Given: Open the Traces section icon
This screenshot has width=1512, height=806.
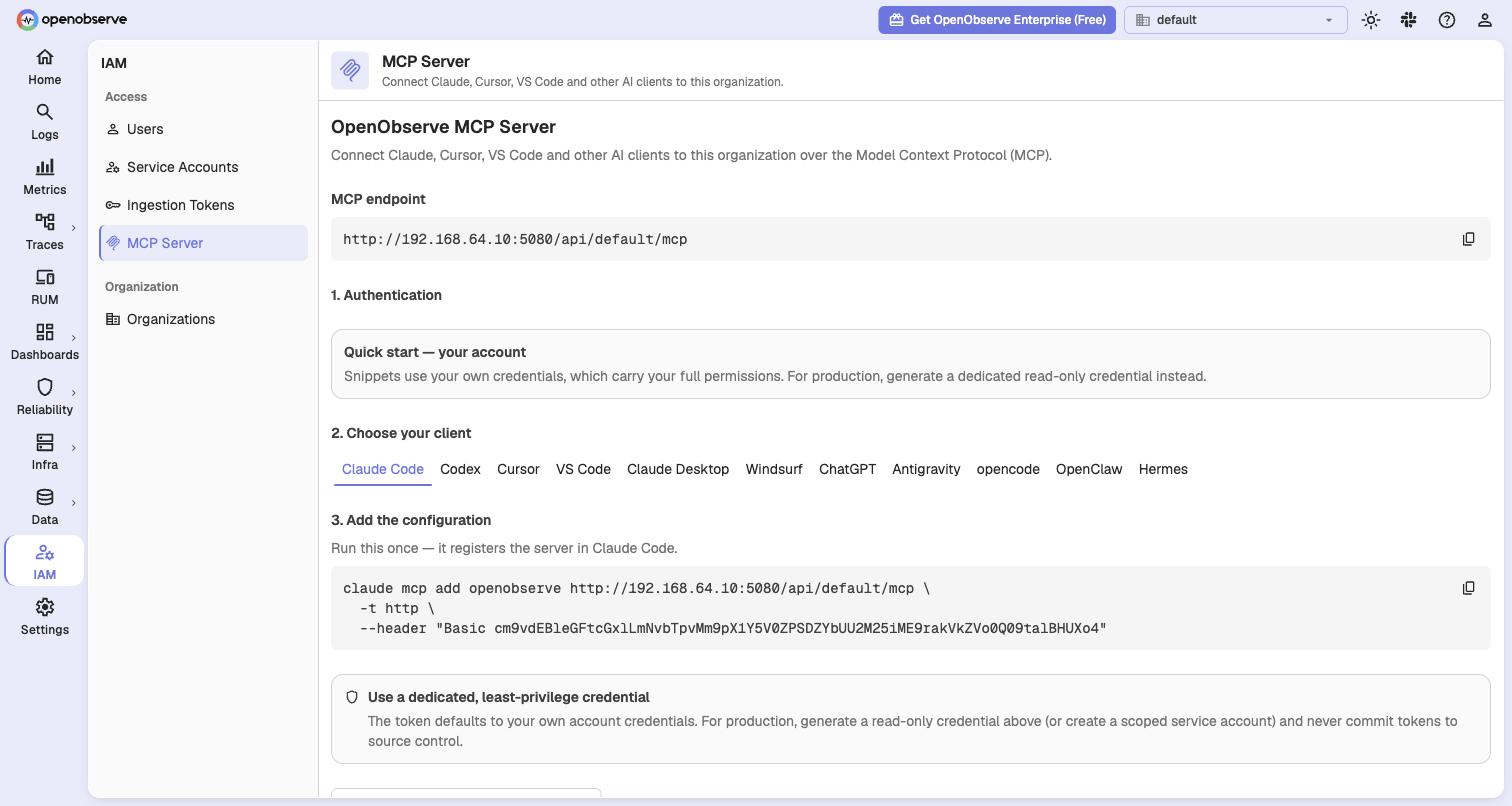Looking at the screenshot, I should click(44, 222).
